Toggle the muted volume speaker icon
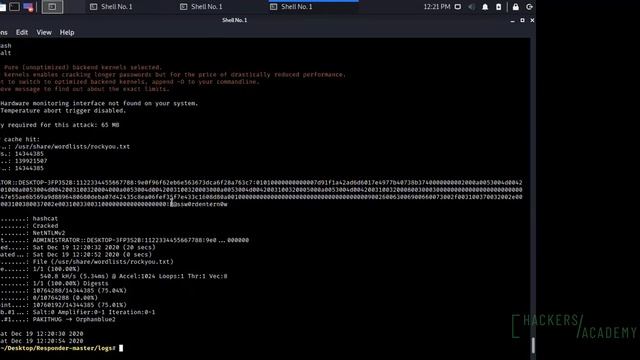 [471, 7]
